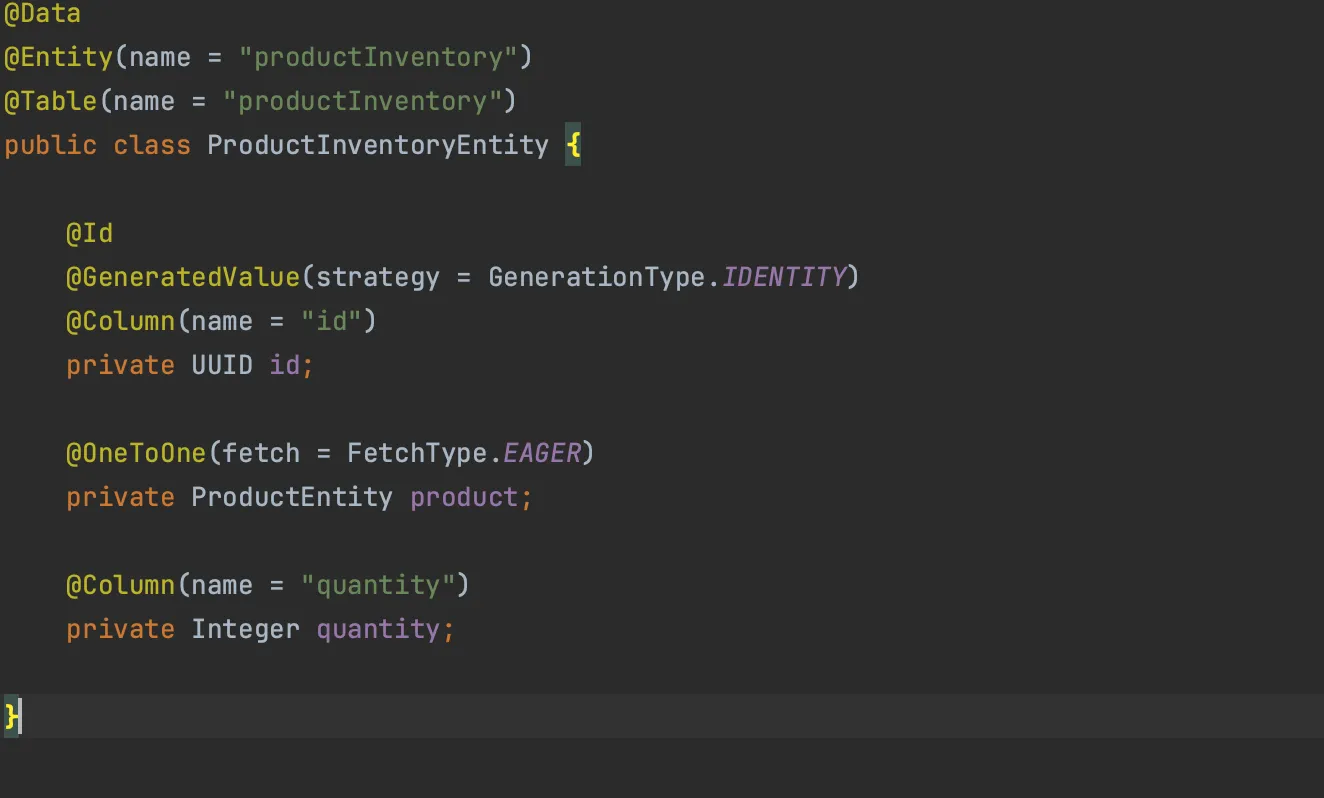Screen dimensions: 1324x798
Task: Select FetchType.EAGER value
Action: click(463, 452)
